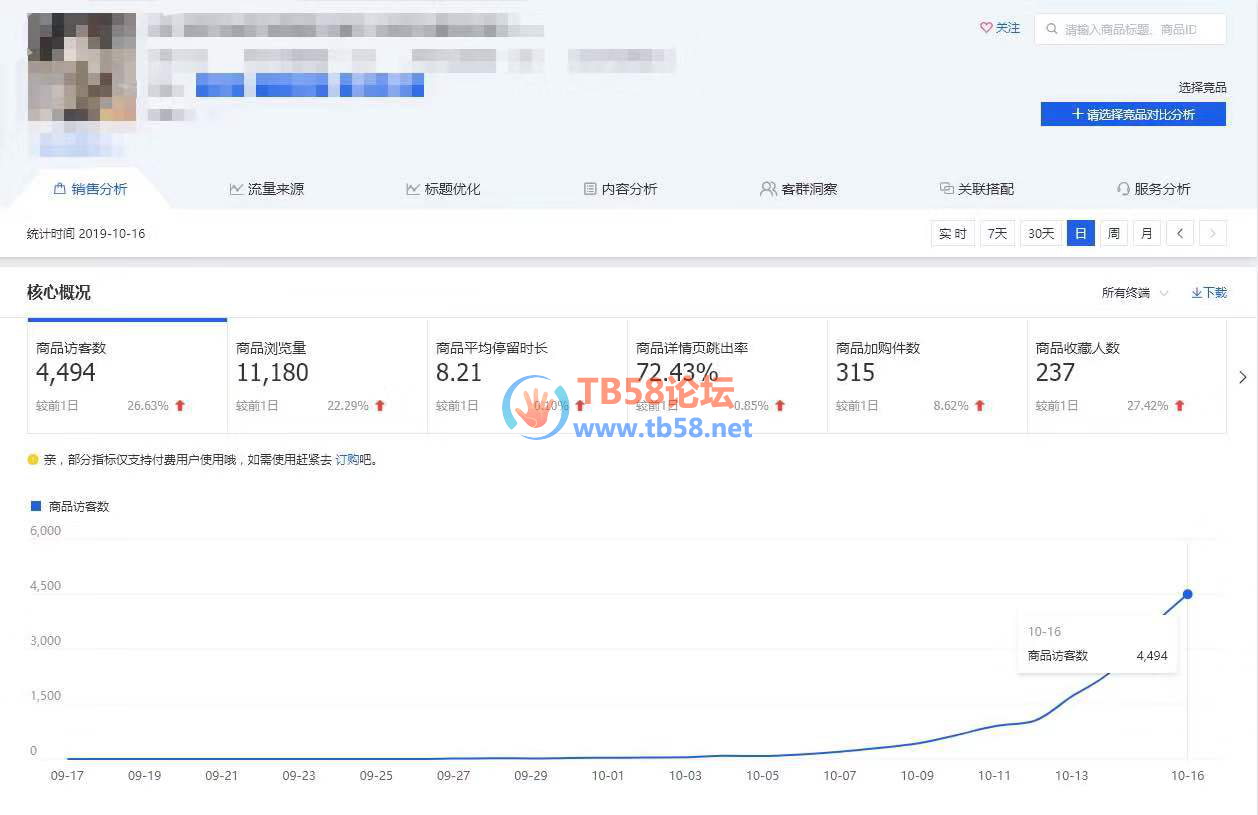Screen dimensions: 1258x815
Task: Click the product thumbnail image
Action: pos(82,67)
